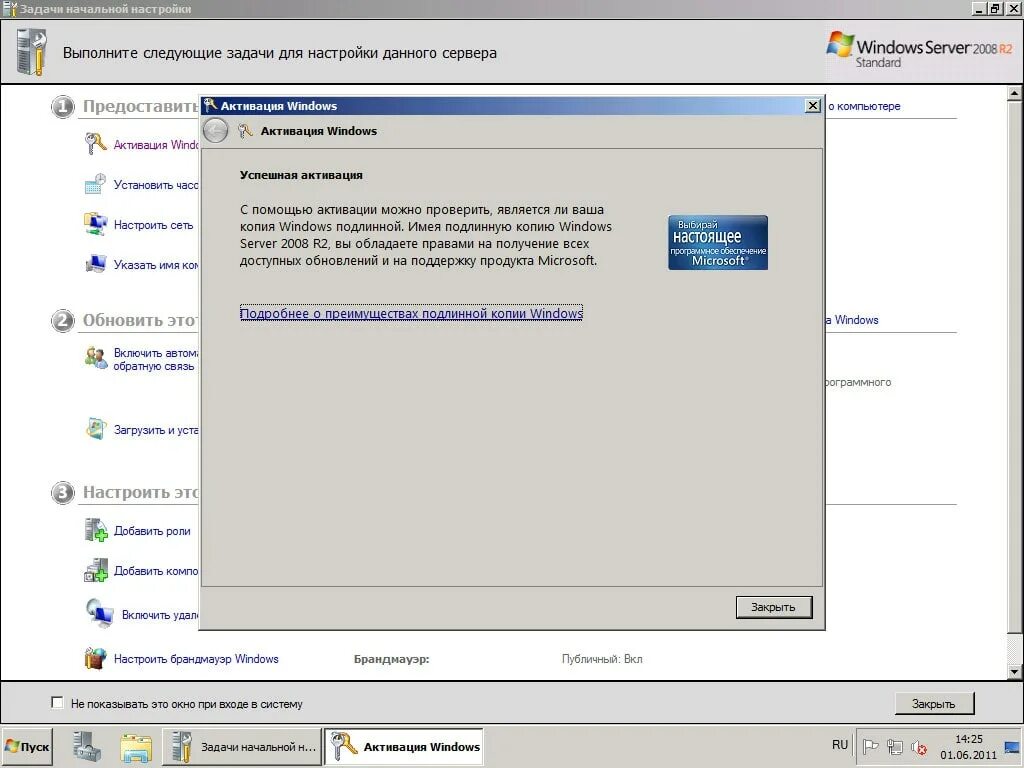Restore down the Initial Configuration Tasks window

click(995, 9)
